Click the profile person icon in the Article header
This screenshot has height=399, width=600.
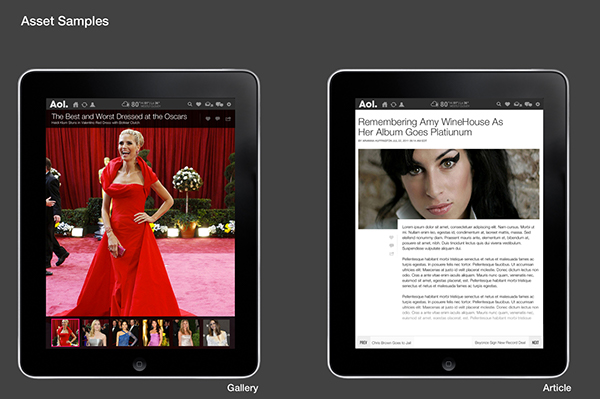pyautogui.click(x=401, y=104)
